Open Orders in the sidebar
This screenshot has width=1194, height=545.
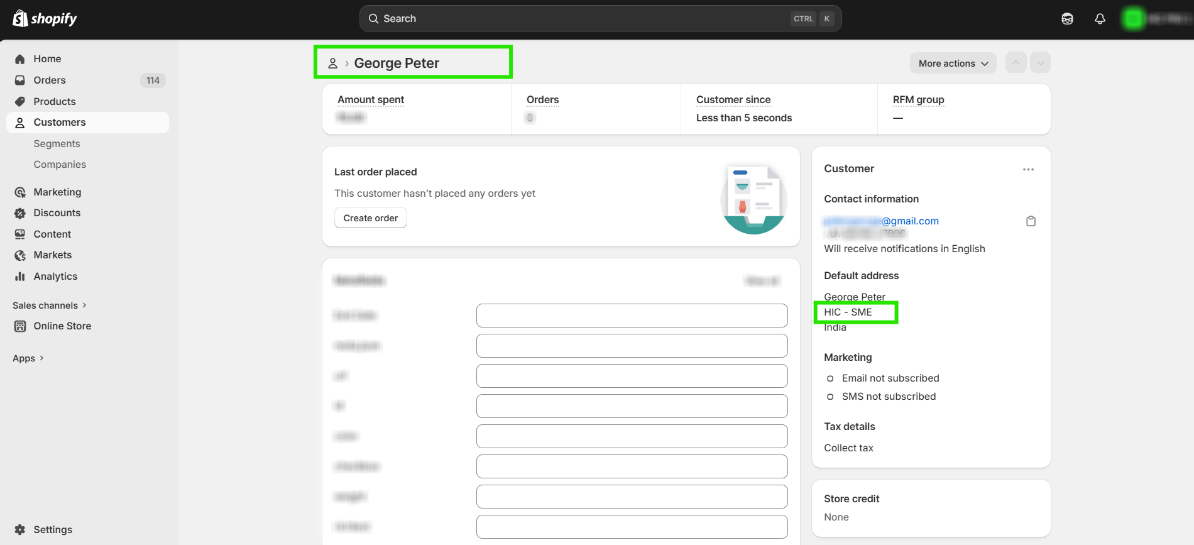pyautogui.click(x=49, y=80)
